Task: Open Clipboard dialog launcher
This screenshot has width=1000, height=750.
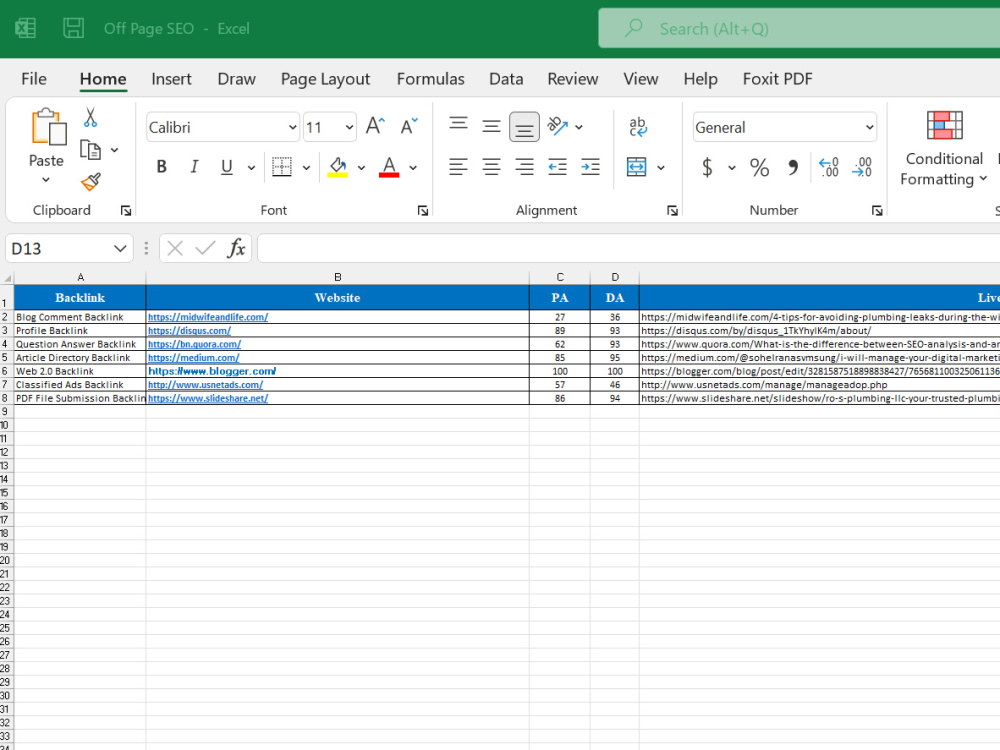Action: pos(126,210)
